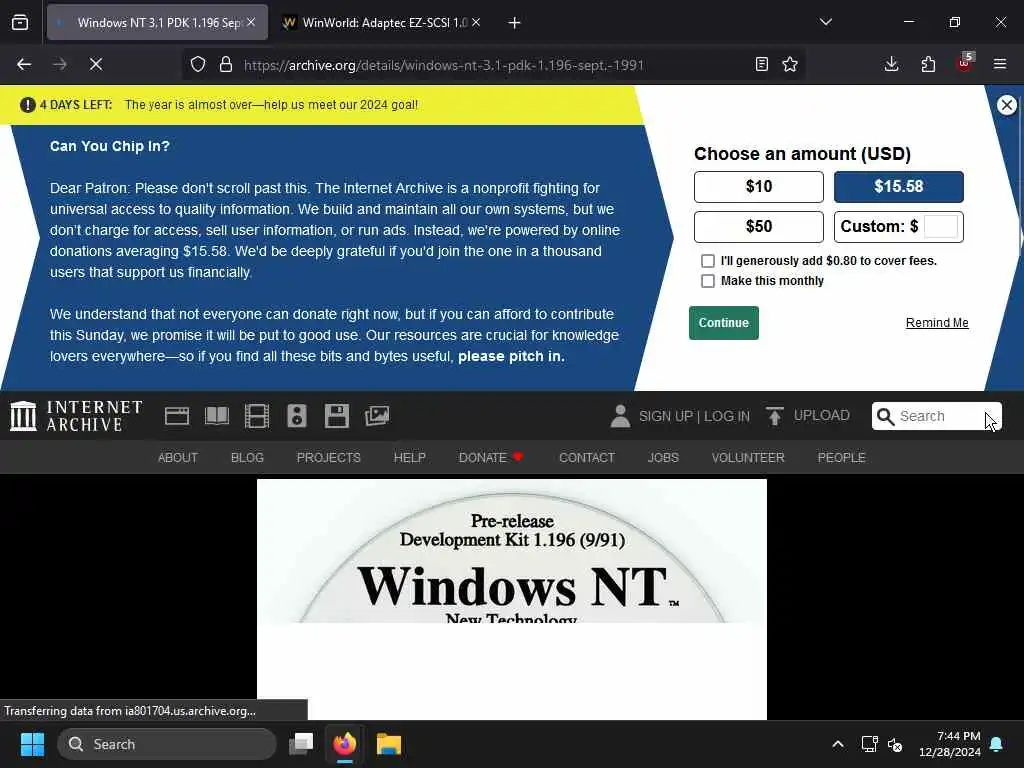
Task: Show hidden system tray icons
Action: coord(837,744)
